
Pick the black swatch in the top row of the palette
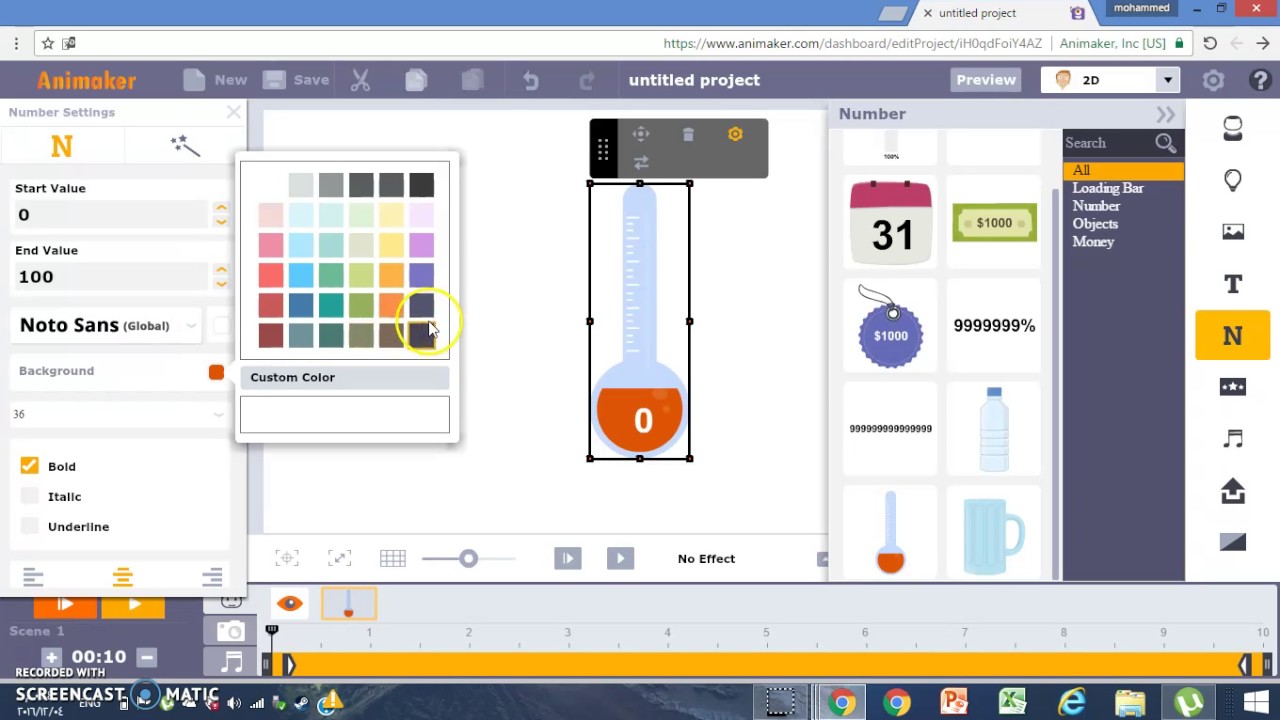tap(421, 184)
